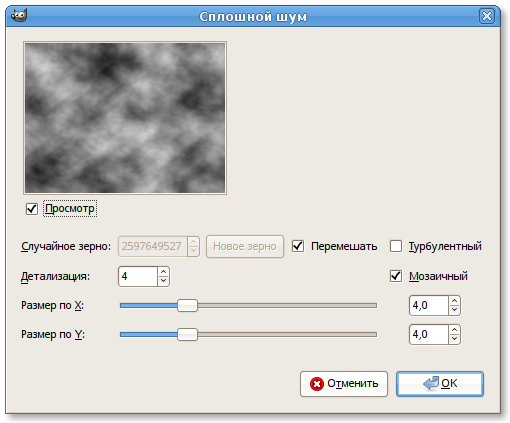Screen dimensions: 510x423
Task: Decrease Размер по X spinner value
Action: [x=454, y=310]
